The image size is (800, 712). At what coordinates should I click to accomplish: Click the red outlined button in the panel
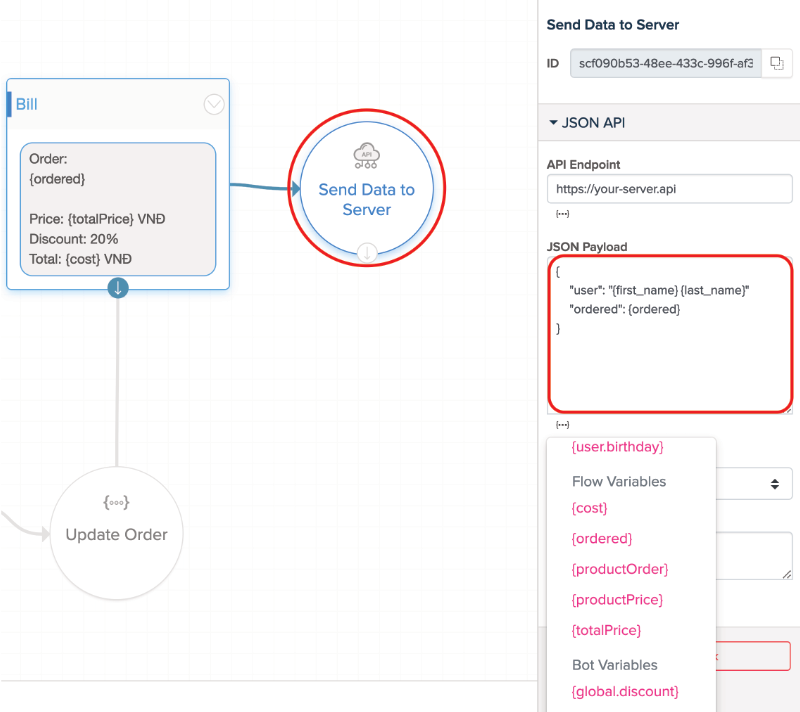pyautogui.click(x=756, y=656)
